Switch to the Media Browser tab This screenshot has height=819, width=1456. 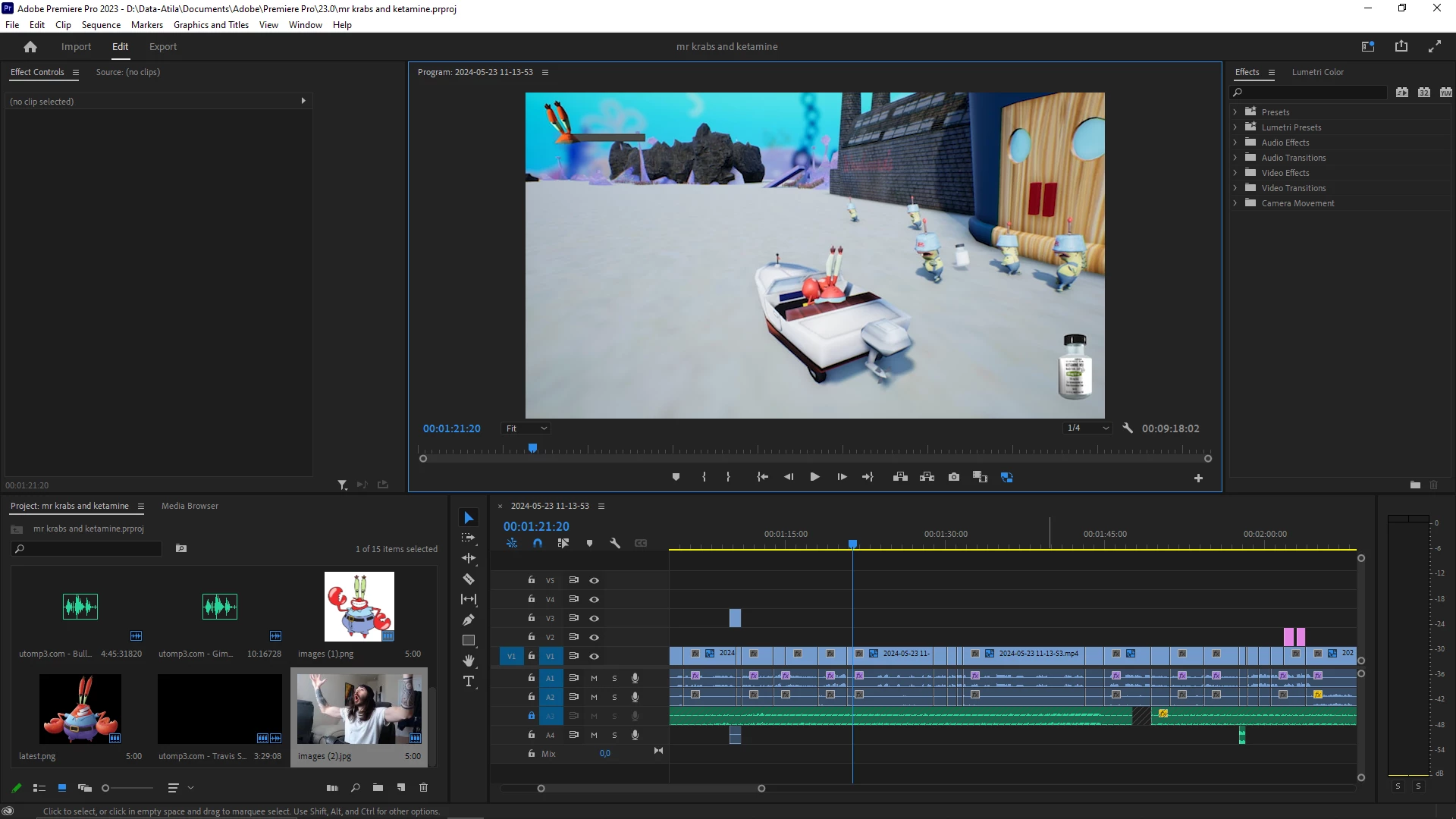pyautogui.click(x=190, y=506)
